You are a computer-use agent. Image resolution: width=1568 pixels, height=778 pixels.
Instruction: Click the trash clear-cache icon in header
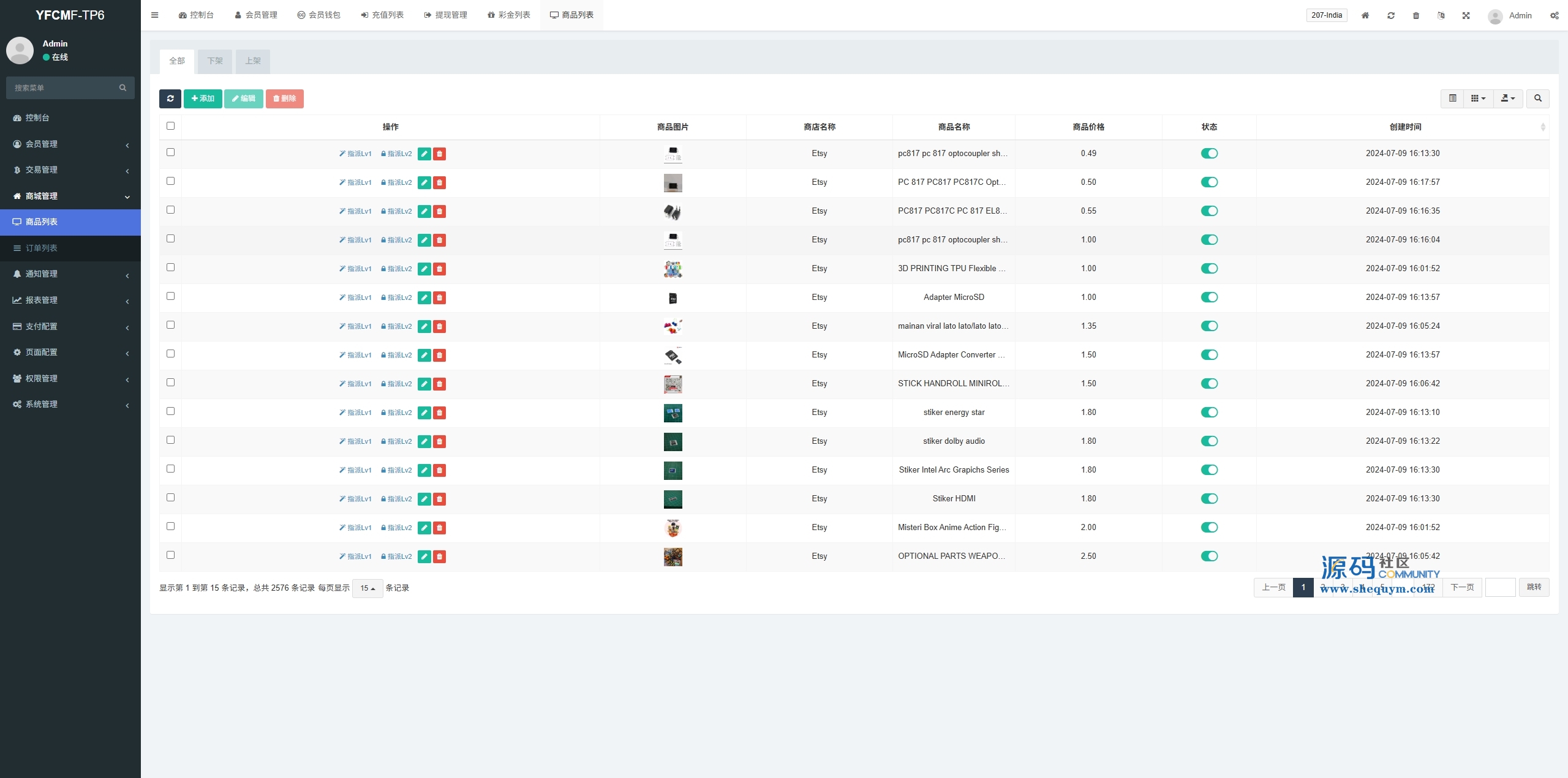(x=1415, y=15)
